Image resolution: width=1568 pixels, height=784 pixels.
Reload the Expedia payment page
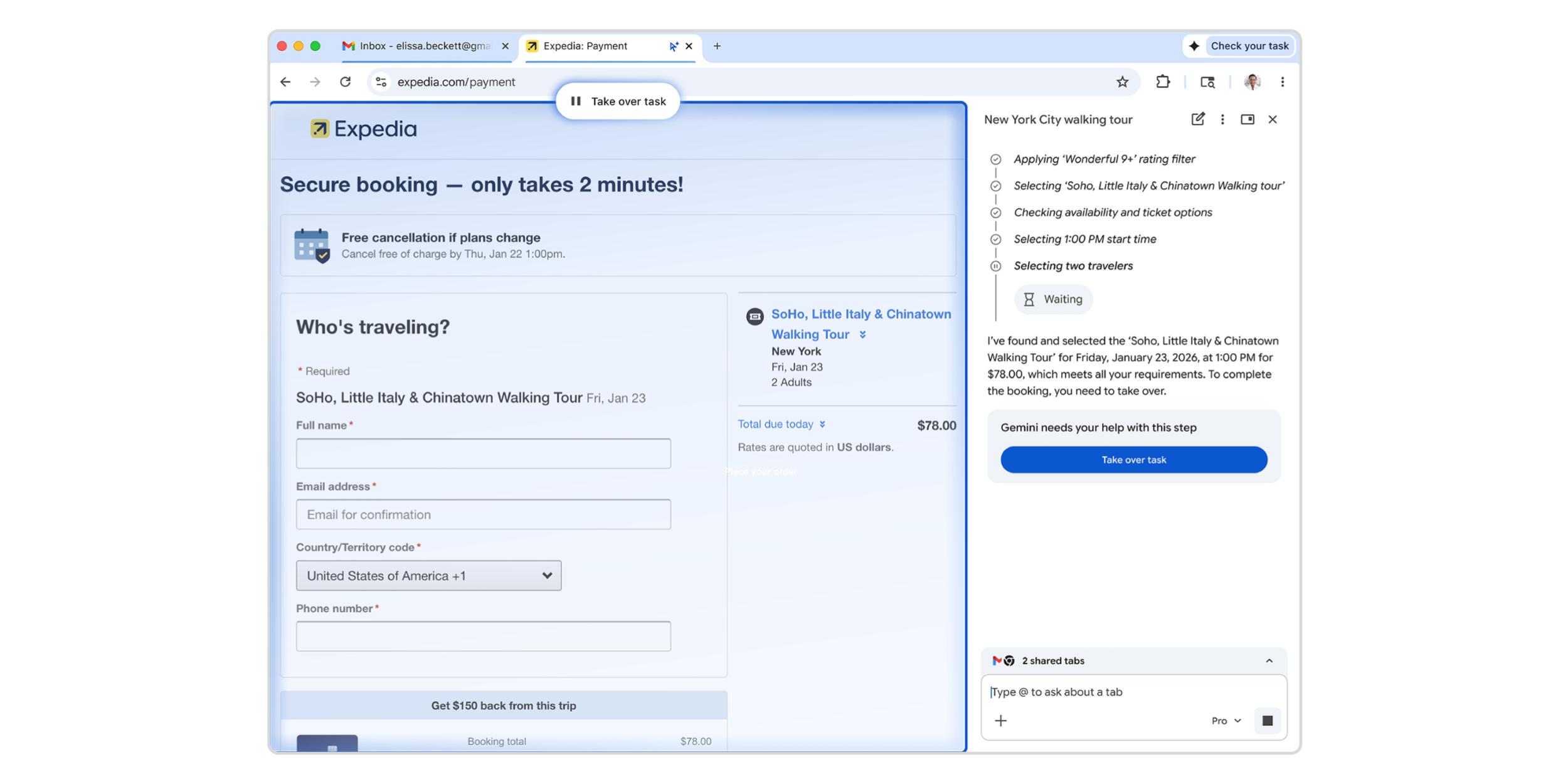click(346, 82)
